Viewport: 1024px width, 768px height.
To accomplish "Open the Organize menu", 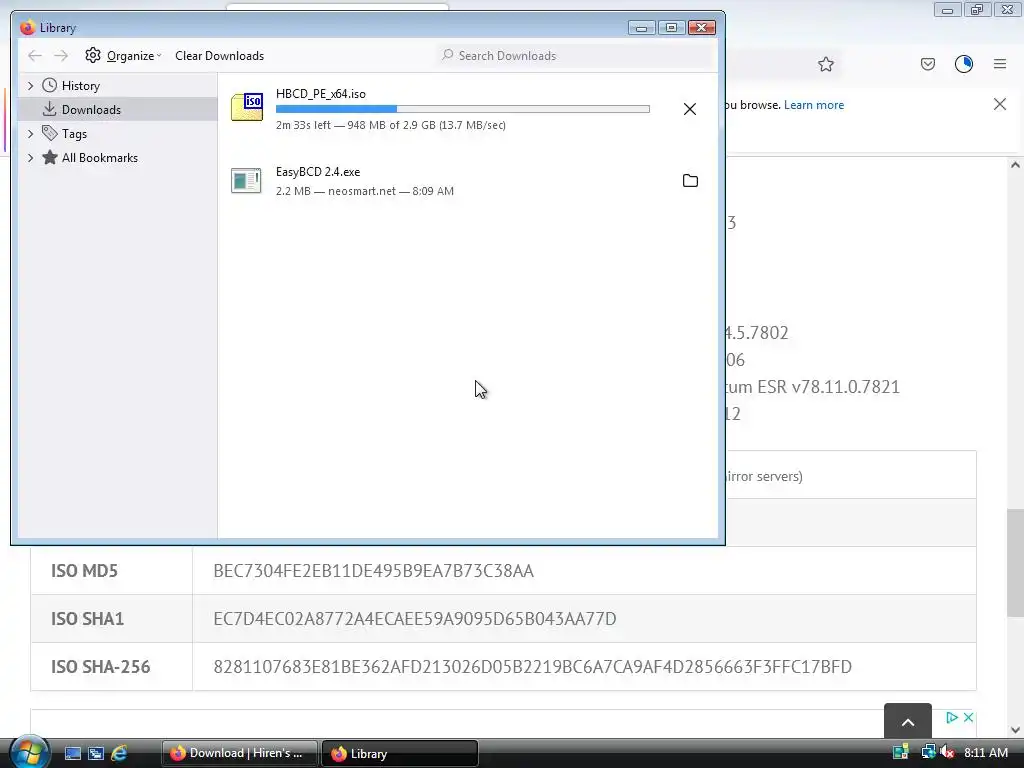I will pos(123,56).
